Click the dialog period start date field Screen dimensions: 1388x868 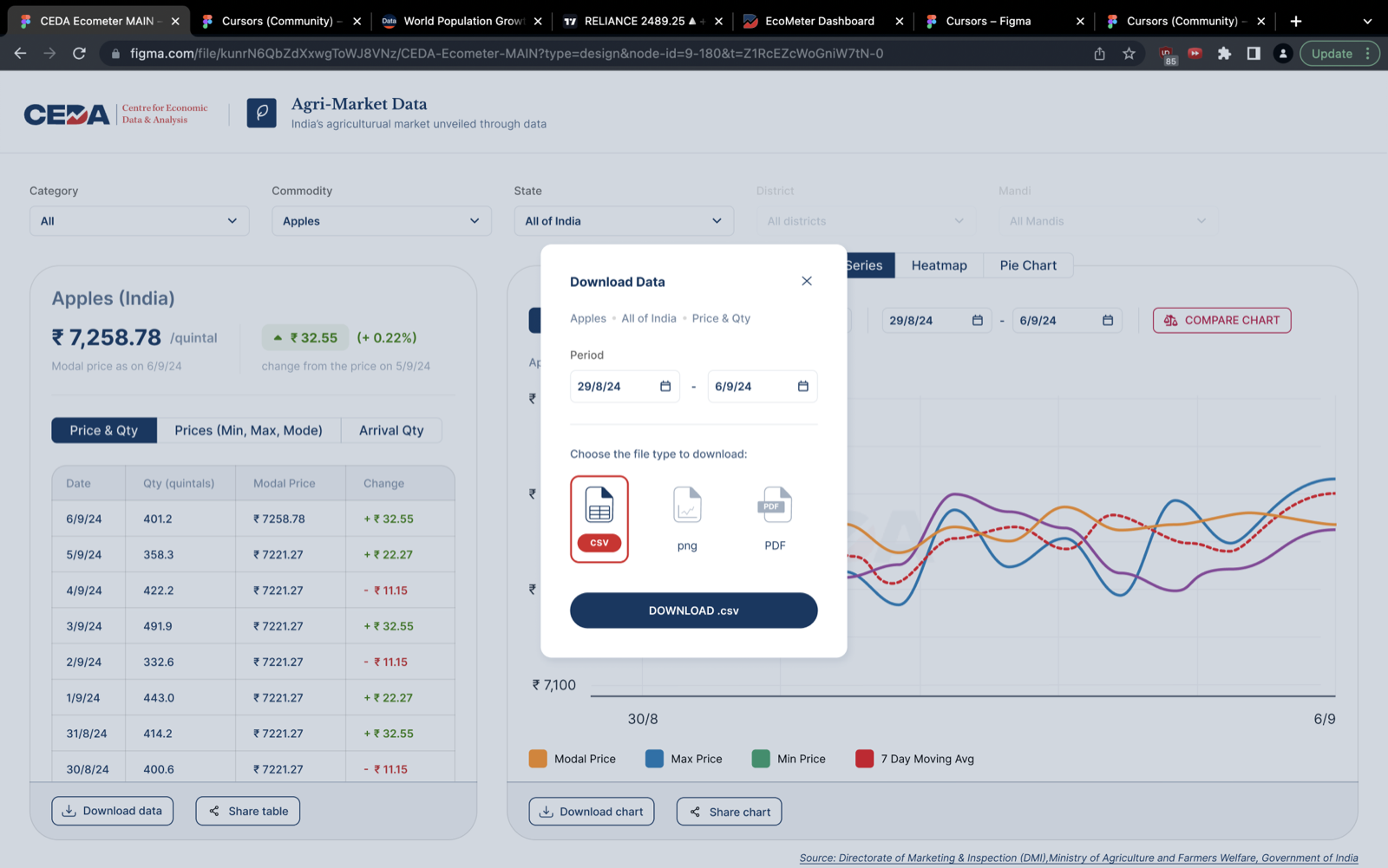point(624,387)
